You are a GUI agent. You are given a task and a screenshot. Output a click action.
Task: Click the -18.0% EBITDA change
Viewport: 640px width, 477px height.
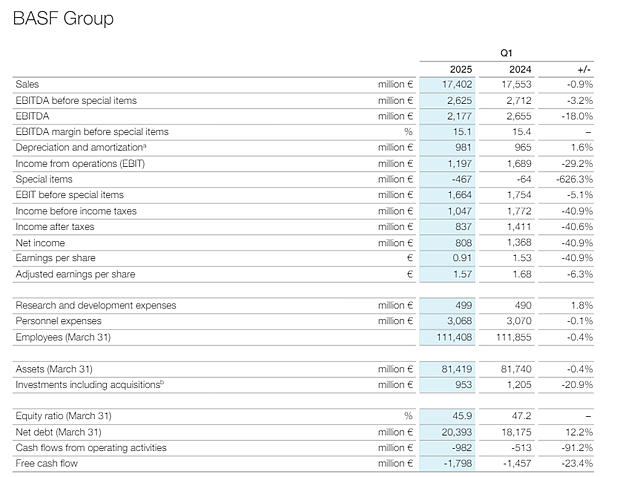click(577, 116)
